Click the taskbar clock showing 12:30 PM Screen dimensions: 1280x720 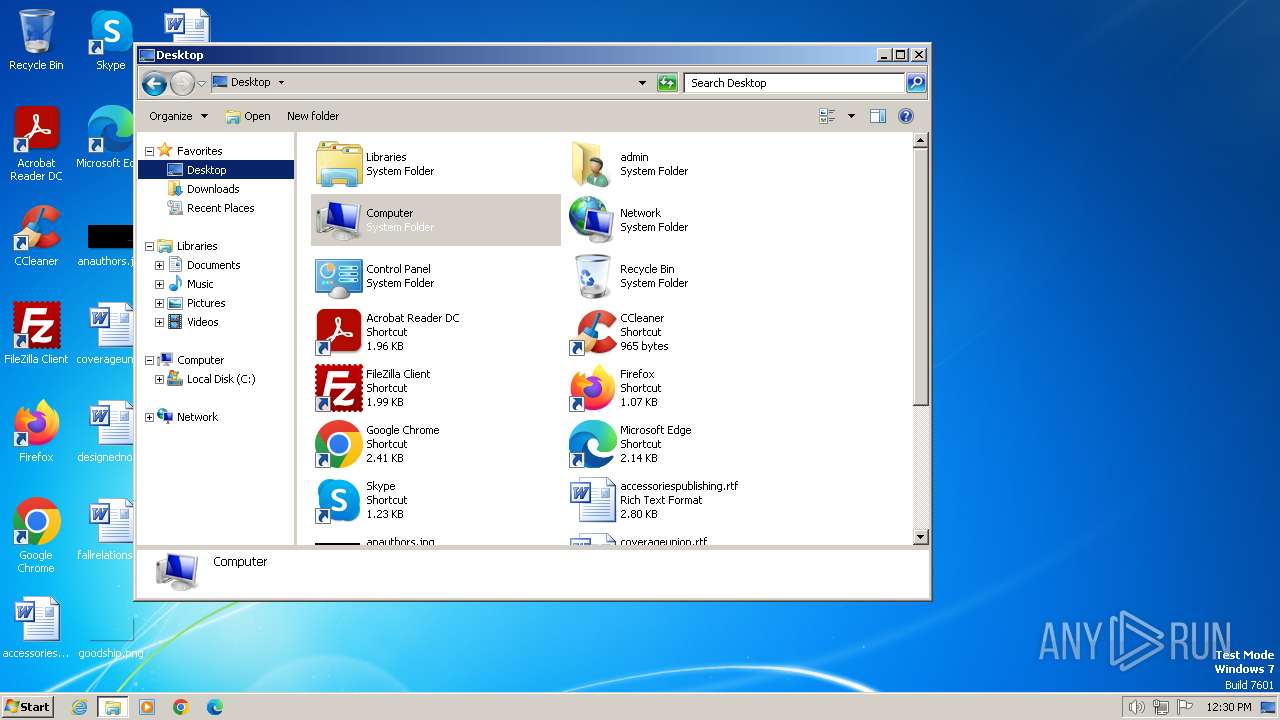1229,707
